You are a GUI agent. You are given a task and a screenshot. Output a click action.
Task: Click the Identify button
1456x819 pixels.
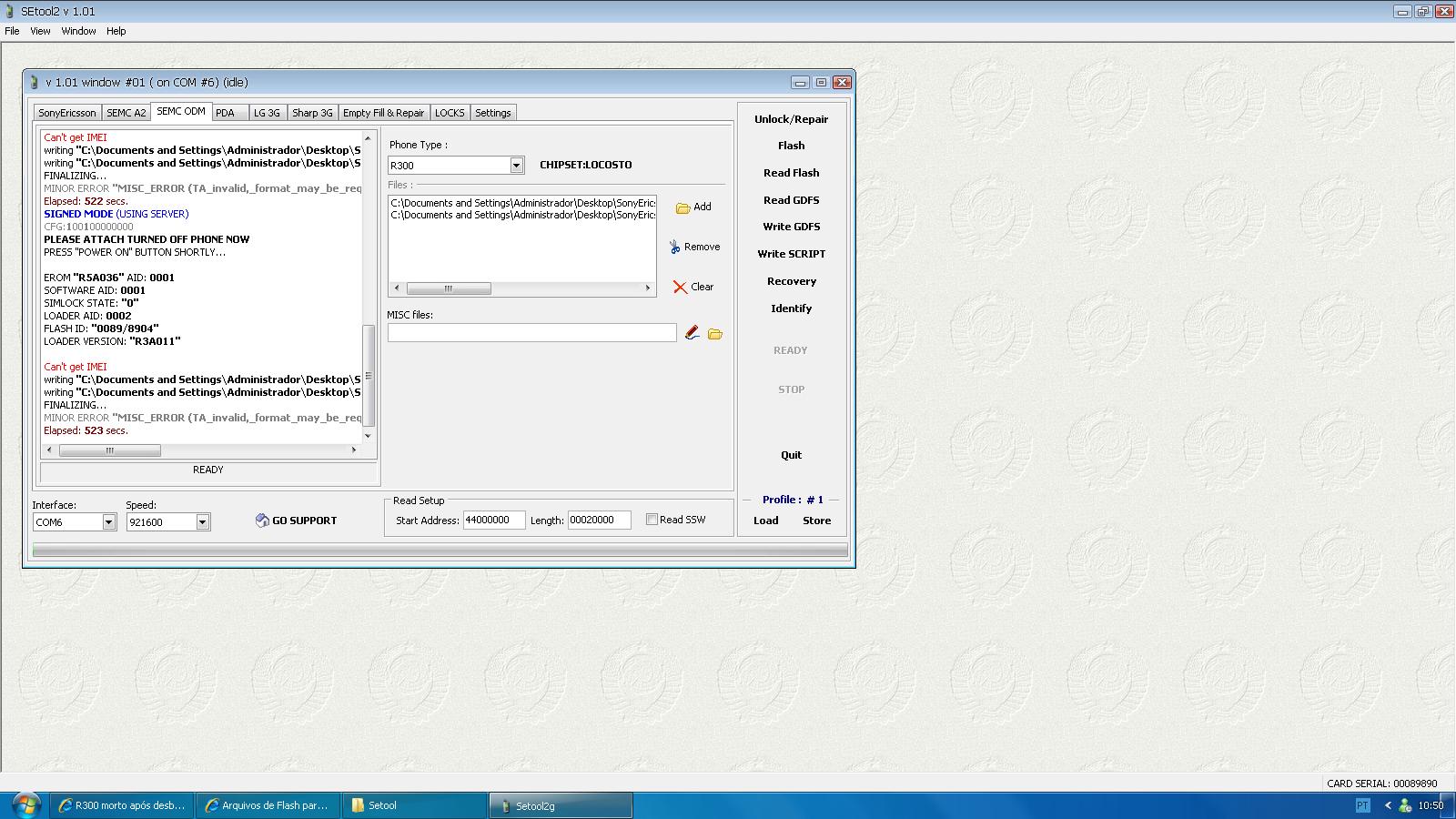tap(792, 308)
